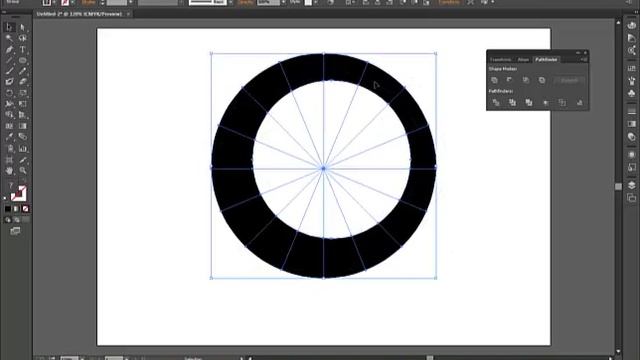Select the Perspective Grid tool
Image resolution: width=640 pixels, height=360 pixels.
pyautogui.click(x=22, y=115)
